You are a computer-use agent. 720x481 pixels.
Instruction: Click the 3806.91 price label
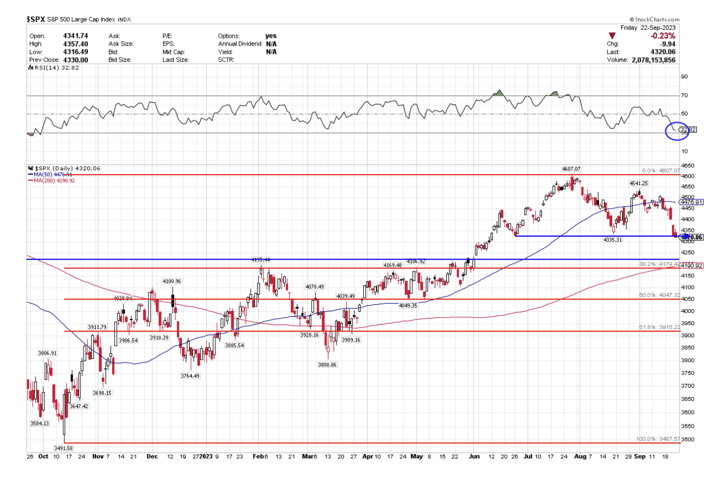pyautogui.click(x=47, y=353)
